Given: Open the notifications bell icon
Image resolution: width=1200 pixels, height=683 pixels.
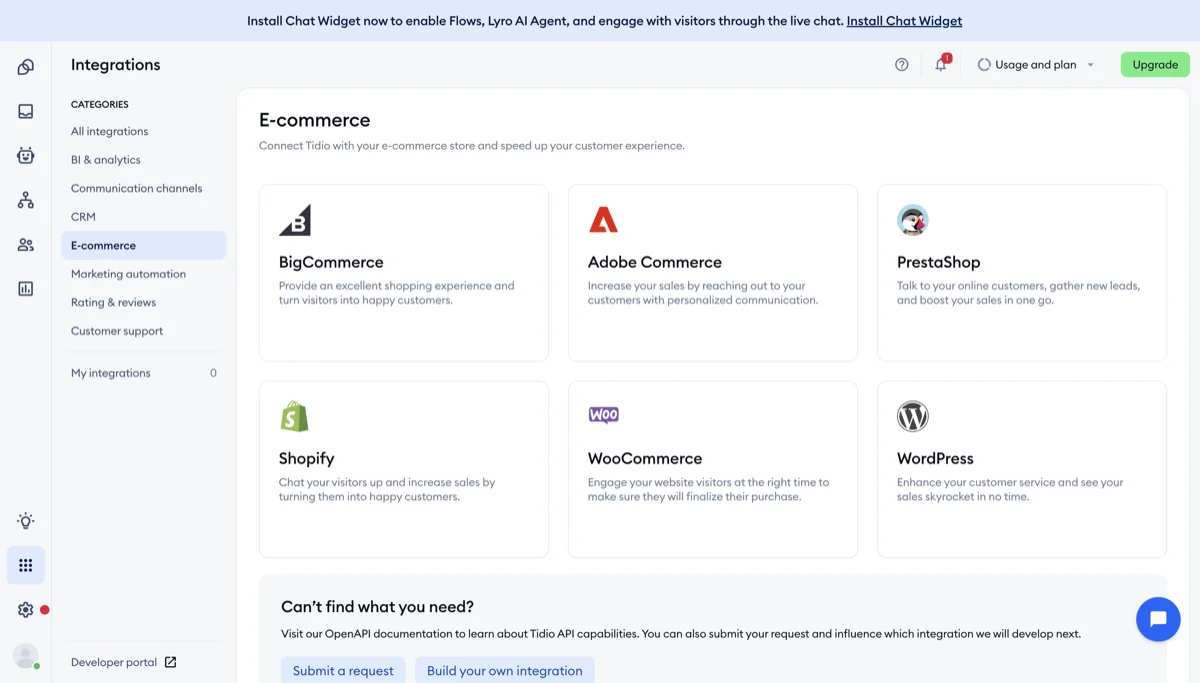Looking at the screenshot, I should [941, 64].
